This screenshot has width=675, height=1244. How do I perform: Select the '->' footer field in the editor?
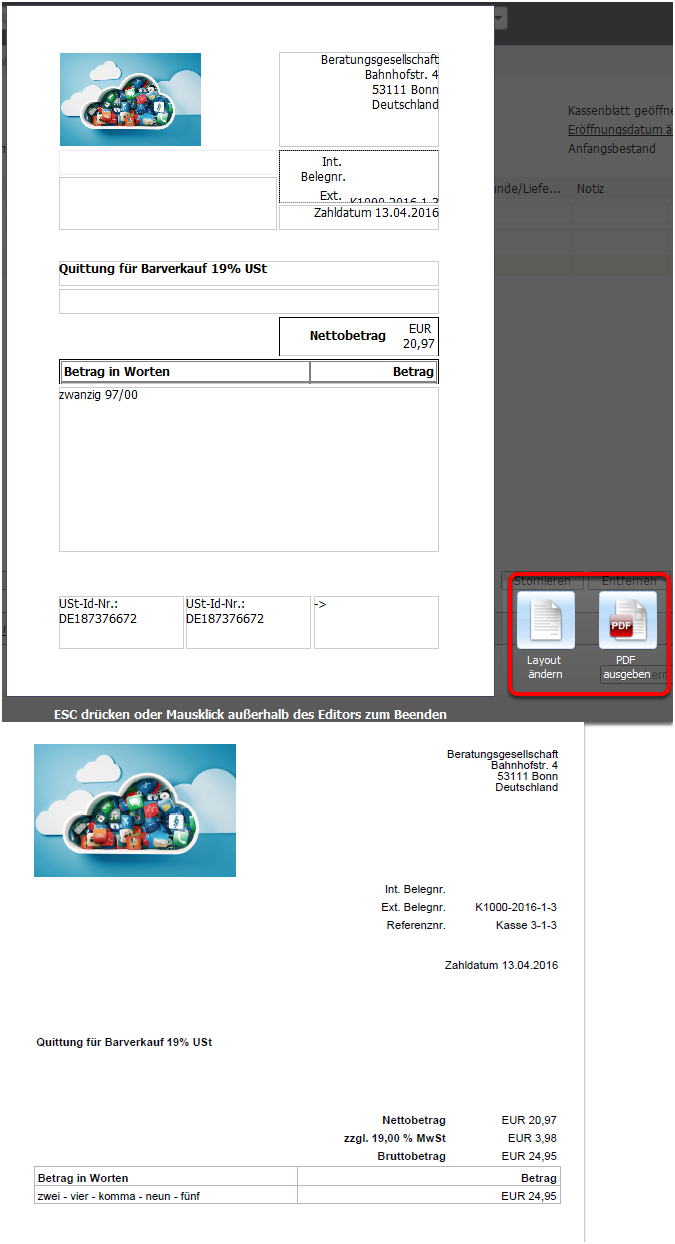point(376,622)
